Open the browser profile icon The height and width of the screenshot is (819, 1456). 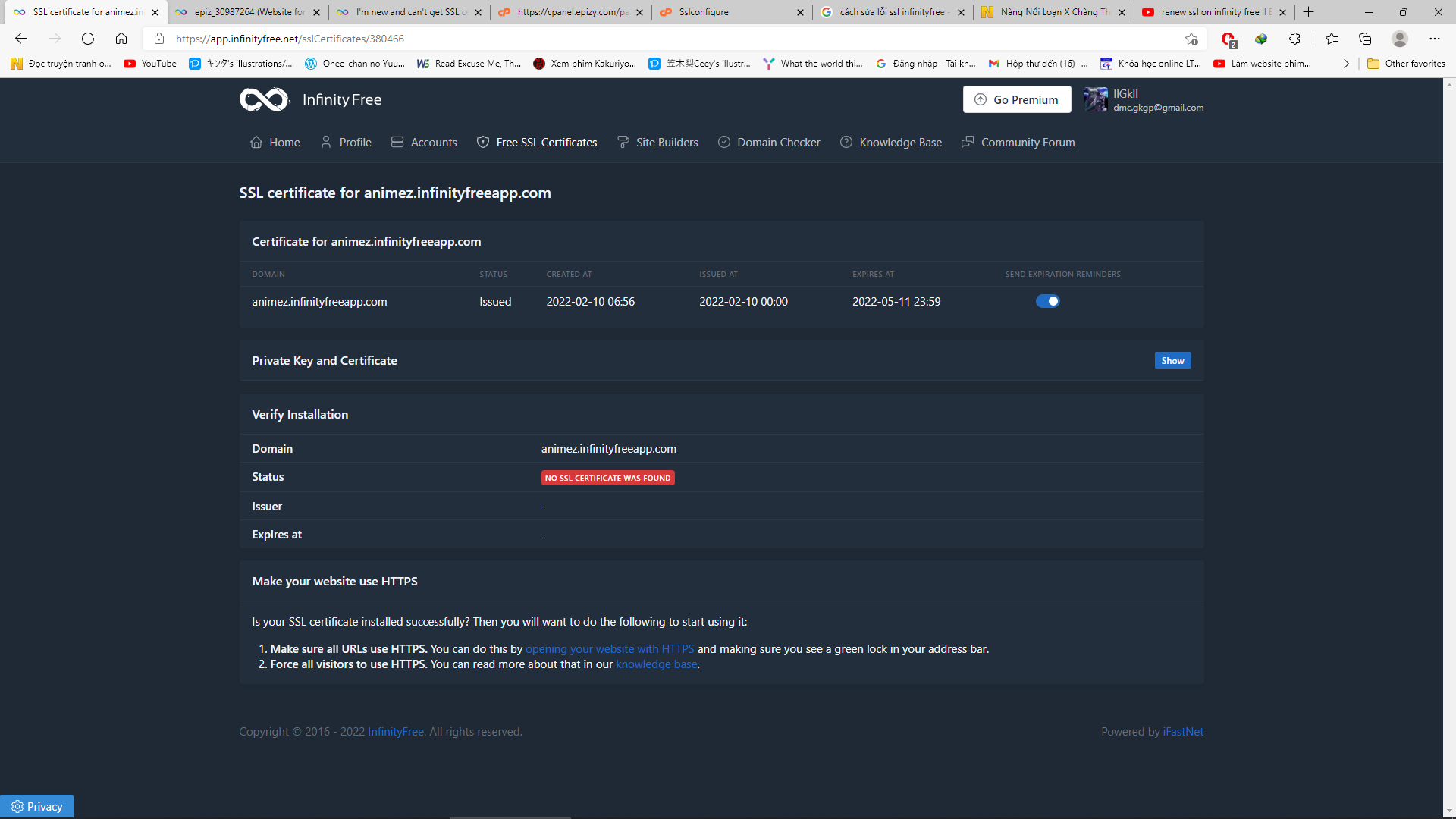pyautogui.click(x=1400, y=39)
